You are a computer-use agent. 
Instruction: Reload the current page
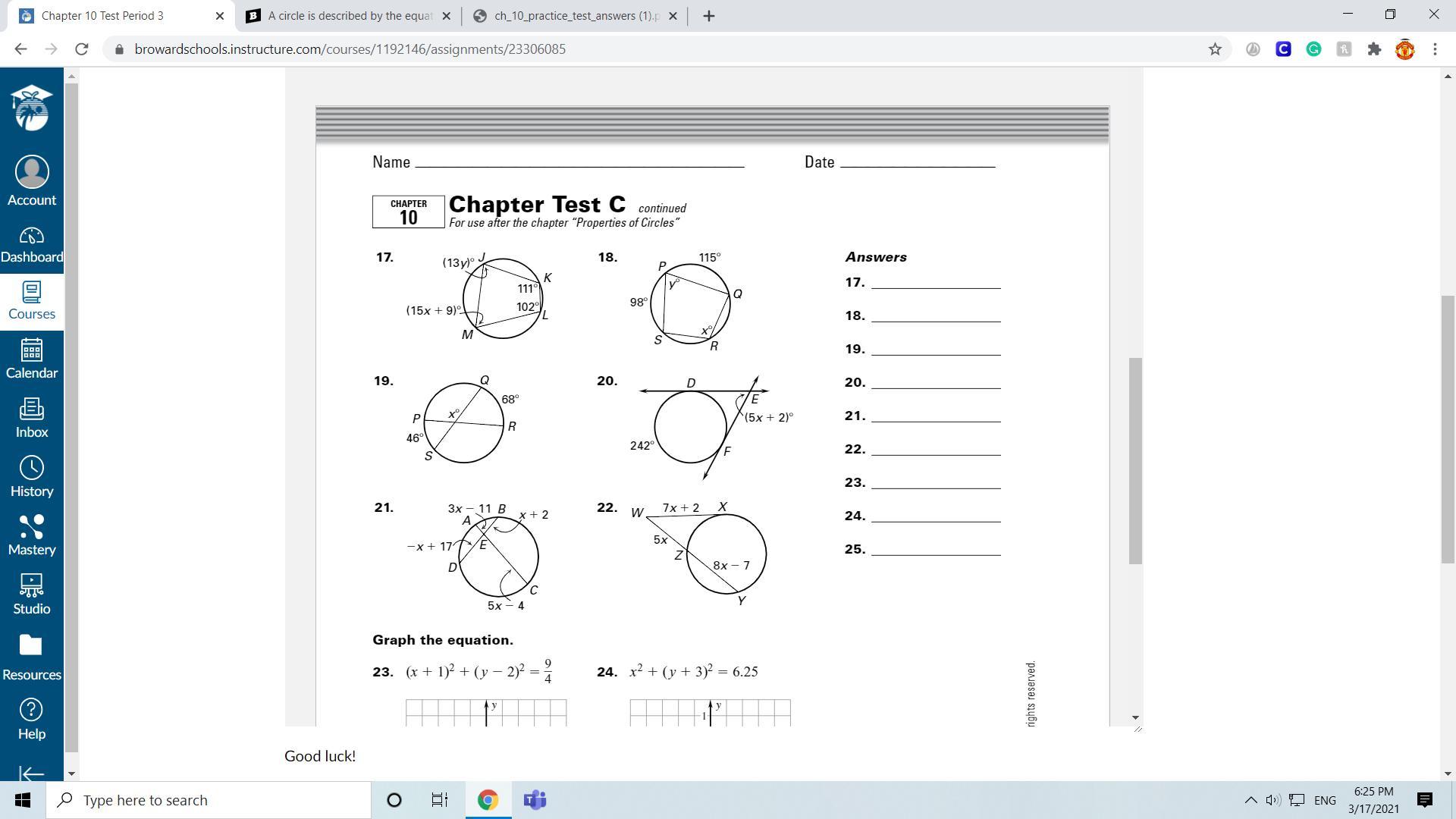[x=82, y=49]
